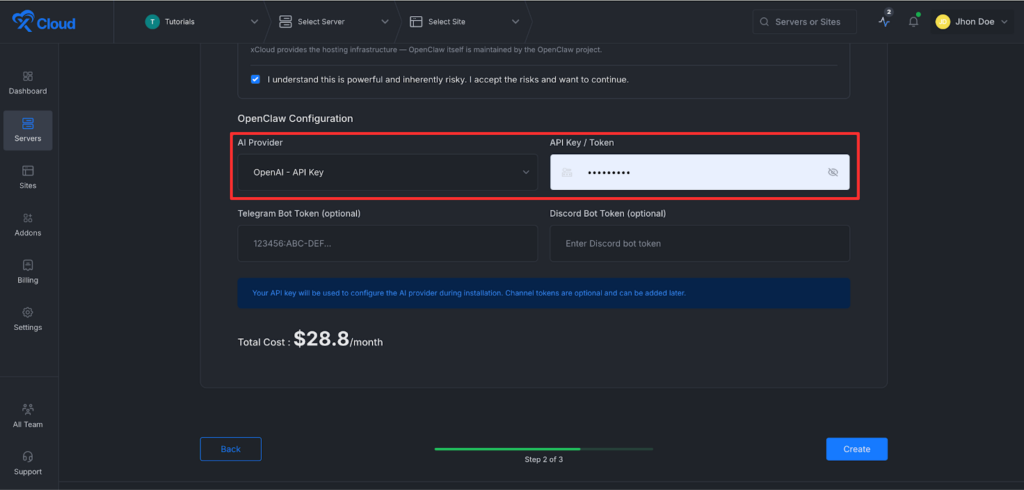Click the Back button
Screen dimensions: 1024x490
(x=230, y=449)
